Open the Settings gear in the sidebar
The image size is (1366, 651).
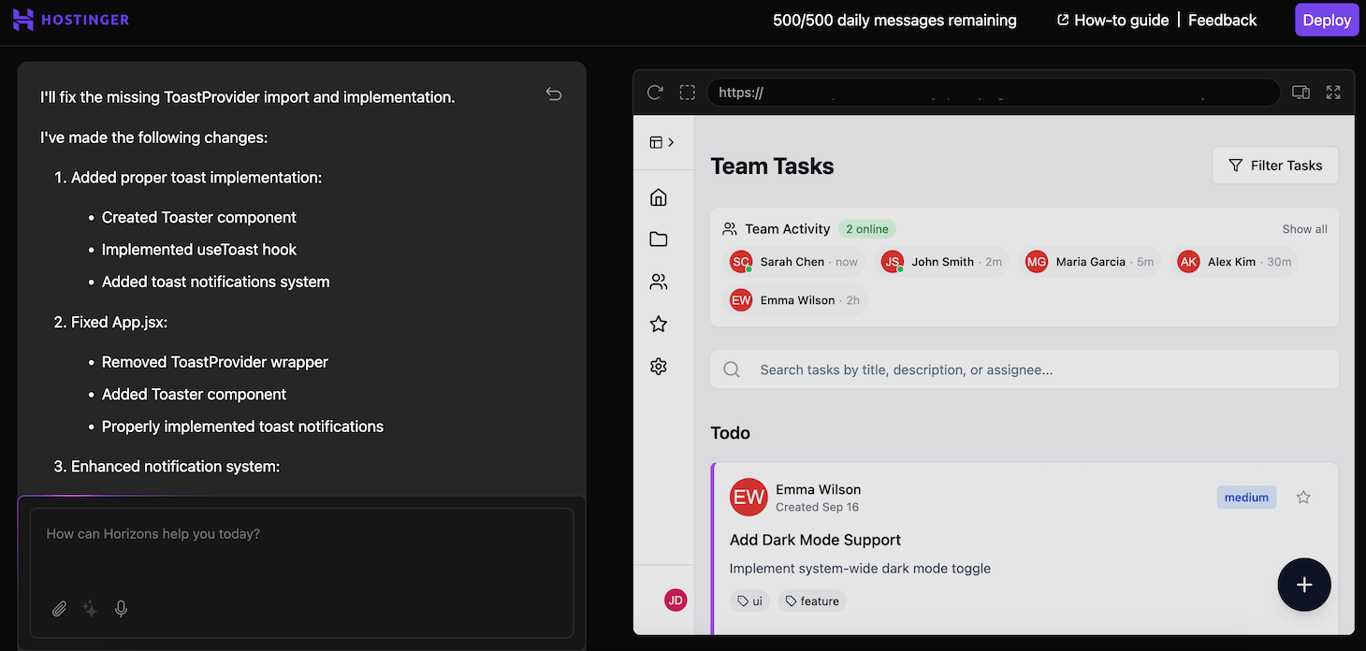pyautogui.click(x=658, y=366)
